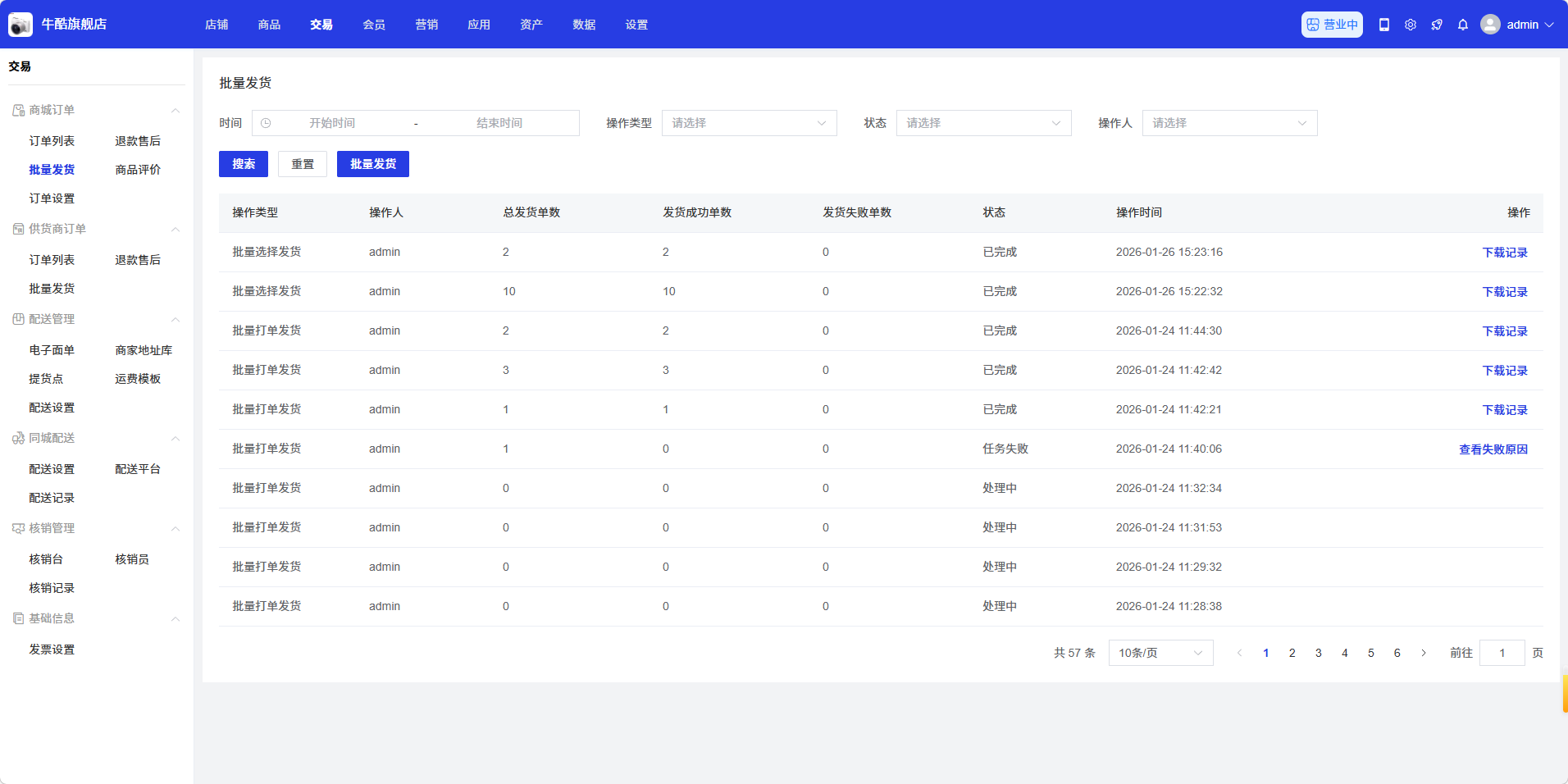Collapse the 配送管理 sidebar group
1568x784 pixels.
coord(175,319)
